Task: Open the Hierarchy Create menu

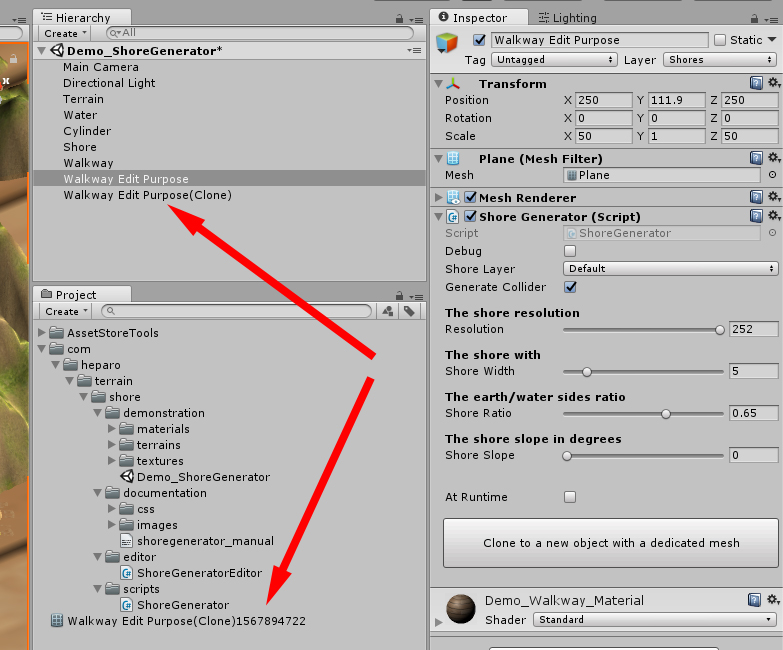Action: pyautogui.click(x=65, y=33)
